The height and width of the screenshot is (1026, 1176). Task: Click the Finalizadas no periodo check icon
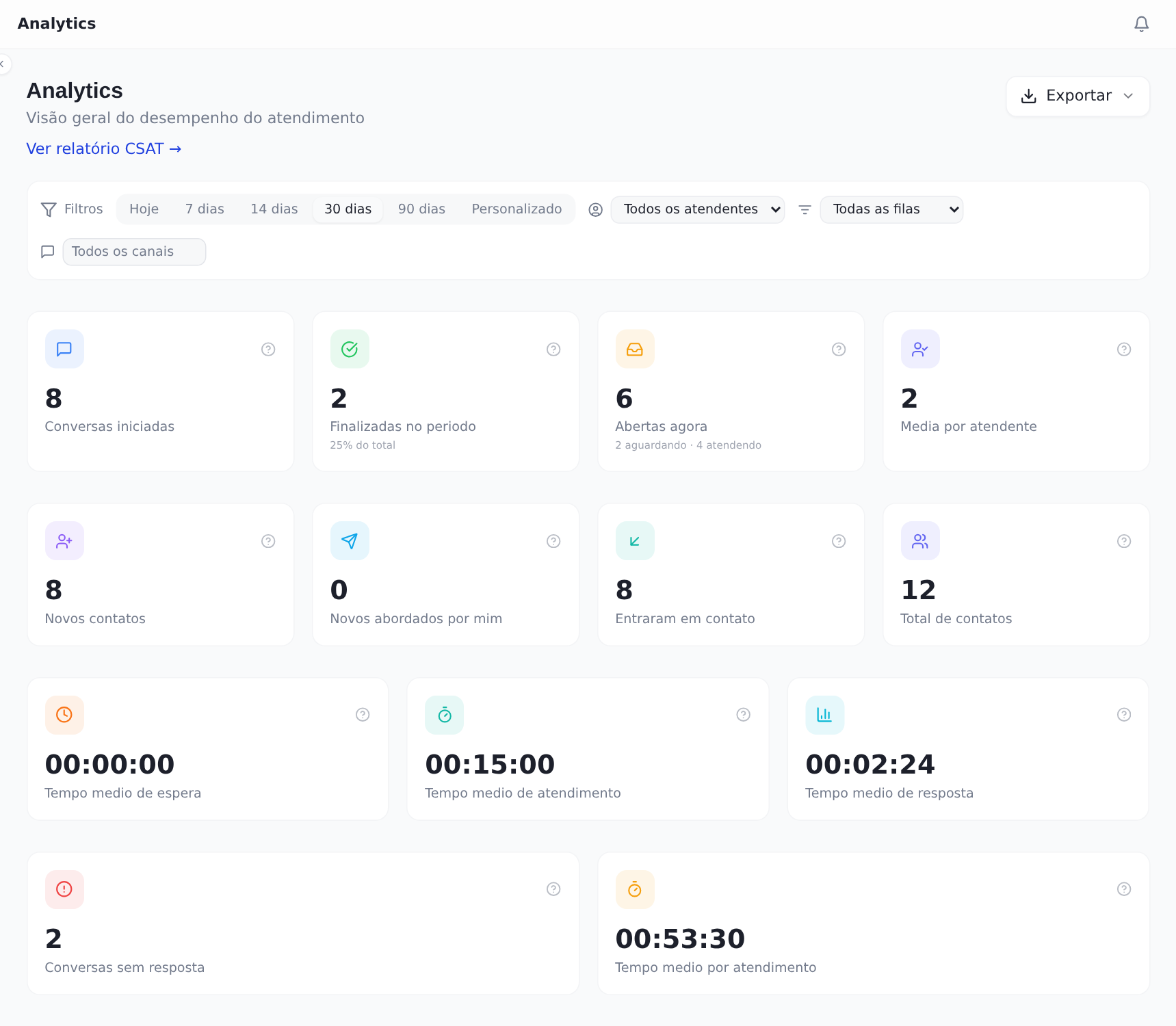[x=350, y=350]
